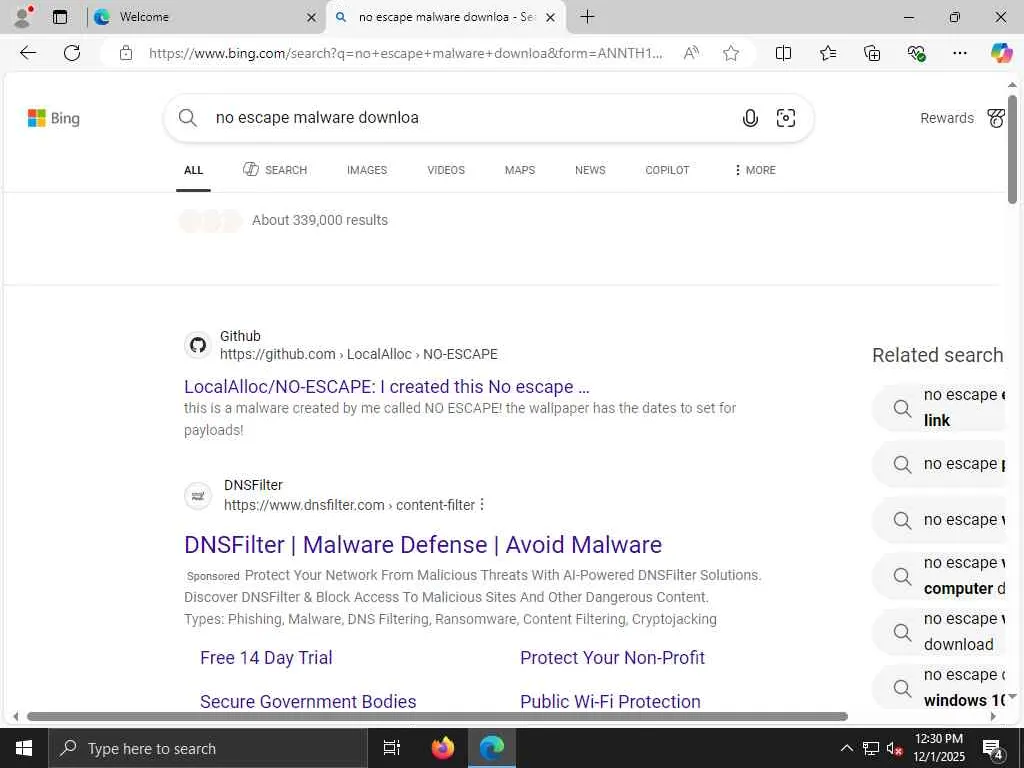Screen dimensions: 1024x768
Task: Open Protect Your Non-Profit link
Action: (x=613, y=658)
